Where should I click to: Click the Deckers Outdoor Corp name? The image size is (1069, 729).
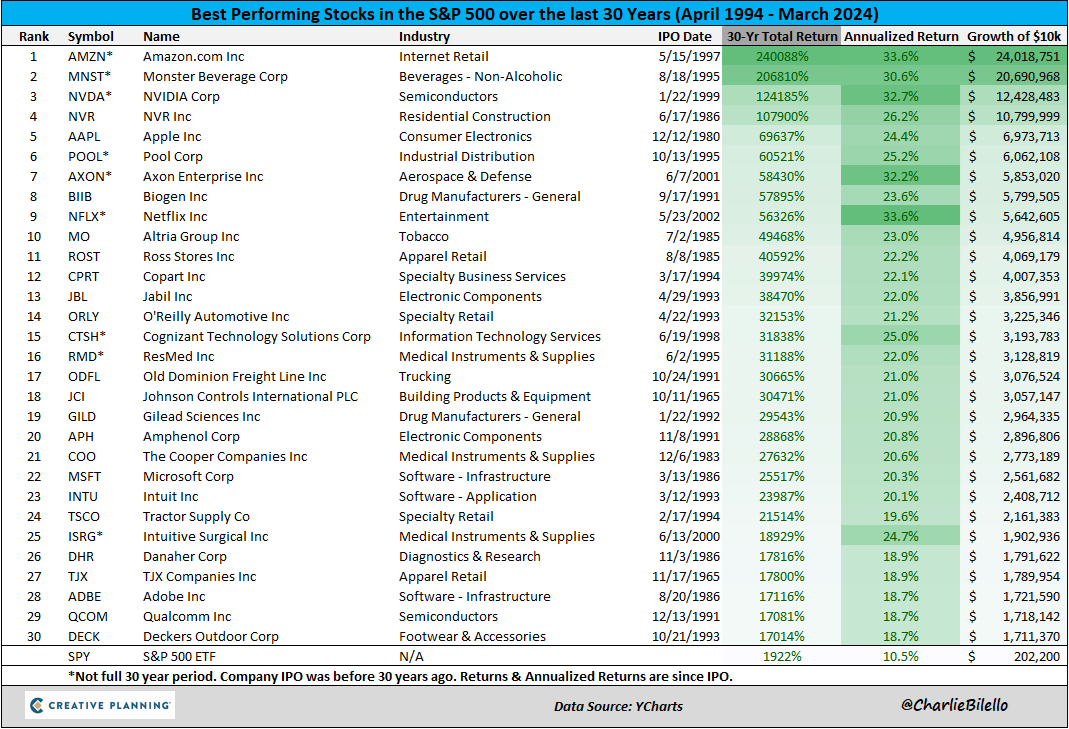click(x=211, y=636)
